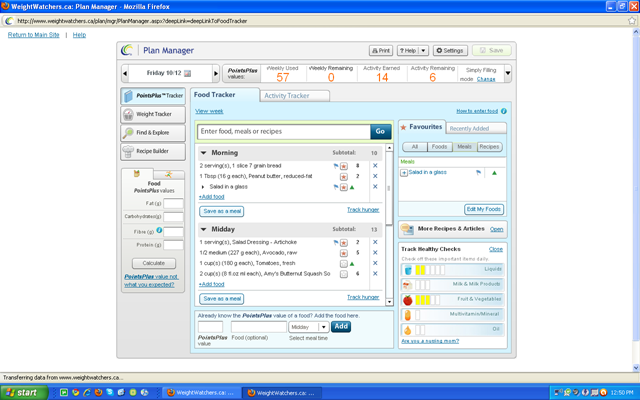Viewport: 640px width, 400px height.
Task: Click Edit My Foods button
Action: [x=484, y=209]
